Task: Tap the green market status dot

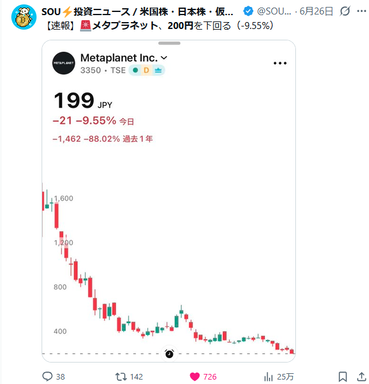Action: click(135, 70)
